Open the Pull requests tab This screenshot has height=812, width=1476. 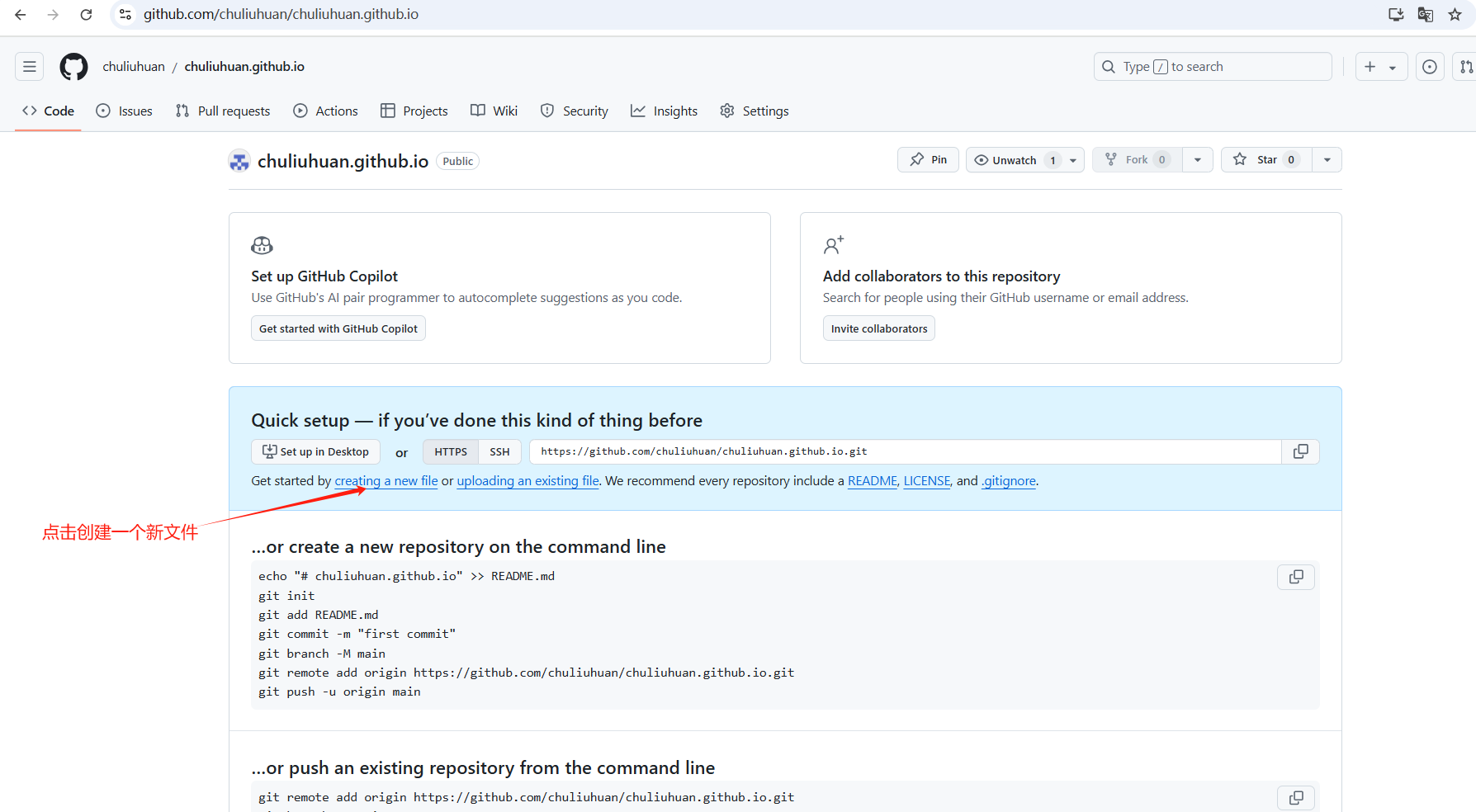[x=223, y=111]
